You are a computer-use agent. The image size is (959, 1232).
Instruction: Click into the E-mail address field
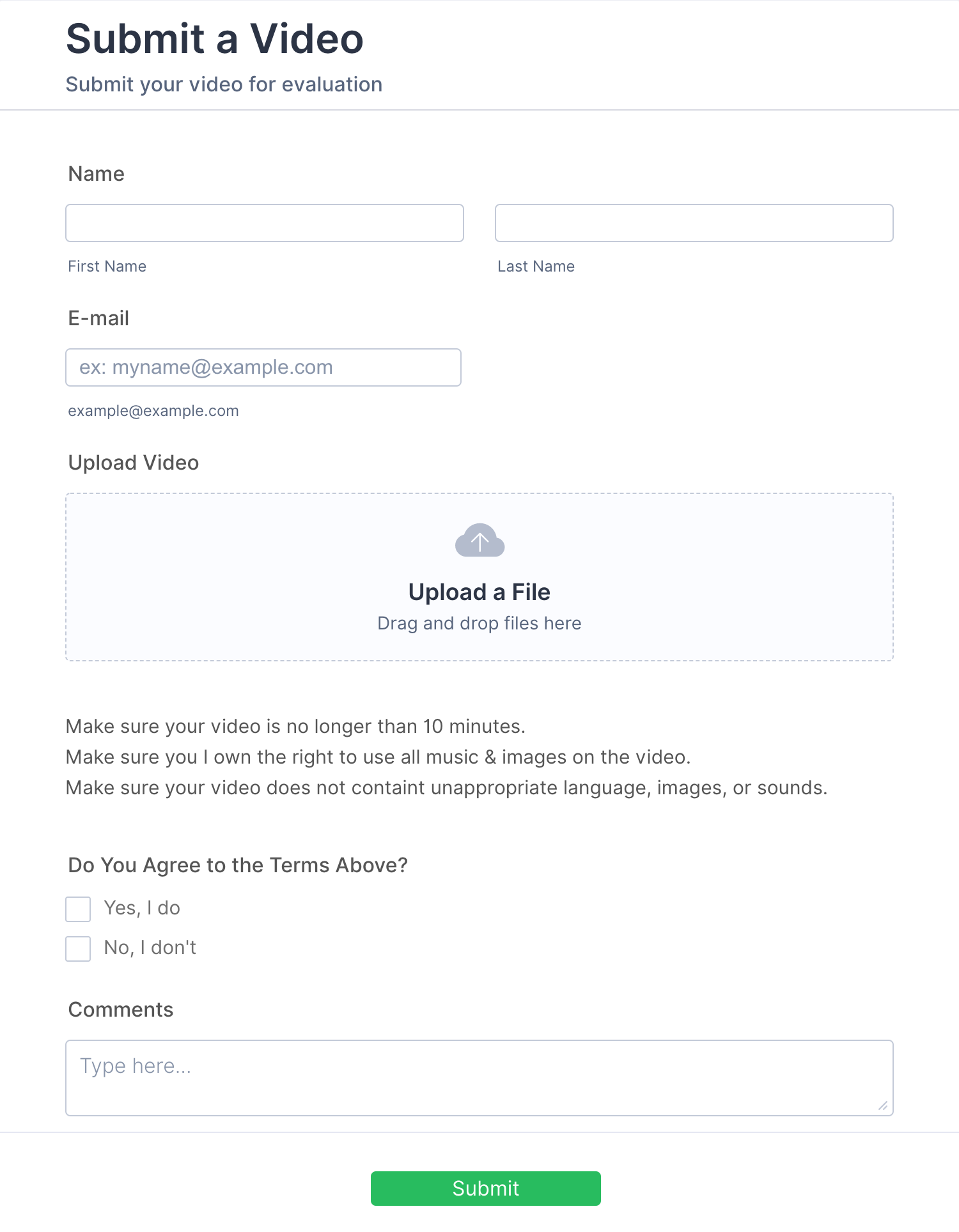tap(263, 367)
